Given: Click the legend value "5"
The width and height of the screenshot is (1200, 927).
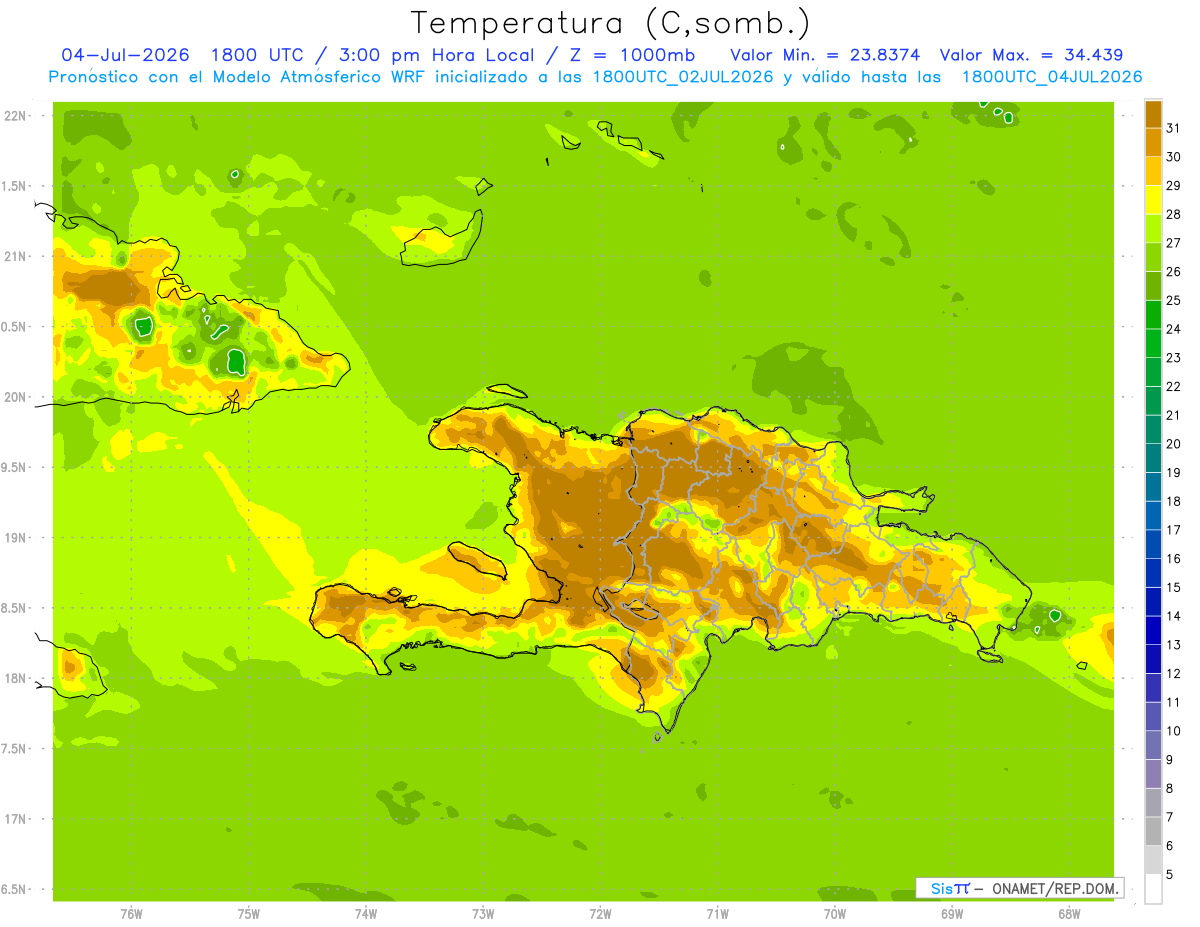Looking at the screenshot, I should coord(1170,875).
